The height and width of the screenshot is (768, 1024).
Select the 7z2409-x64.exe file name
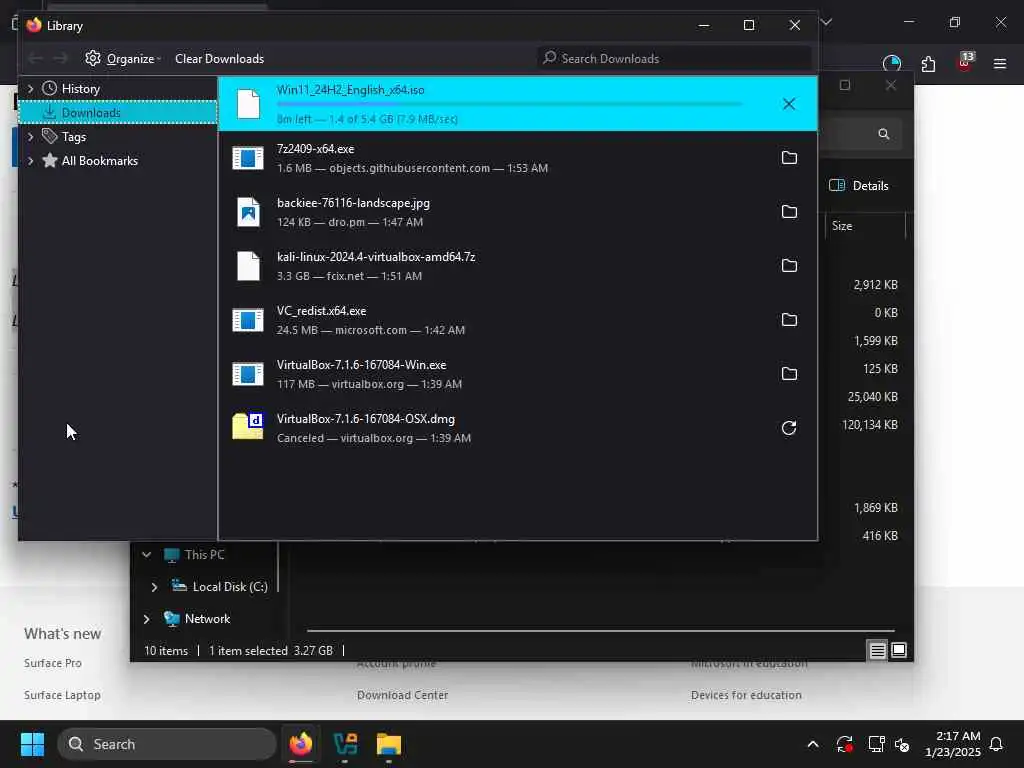coord(315,149)
